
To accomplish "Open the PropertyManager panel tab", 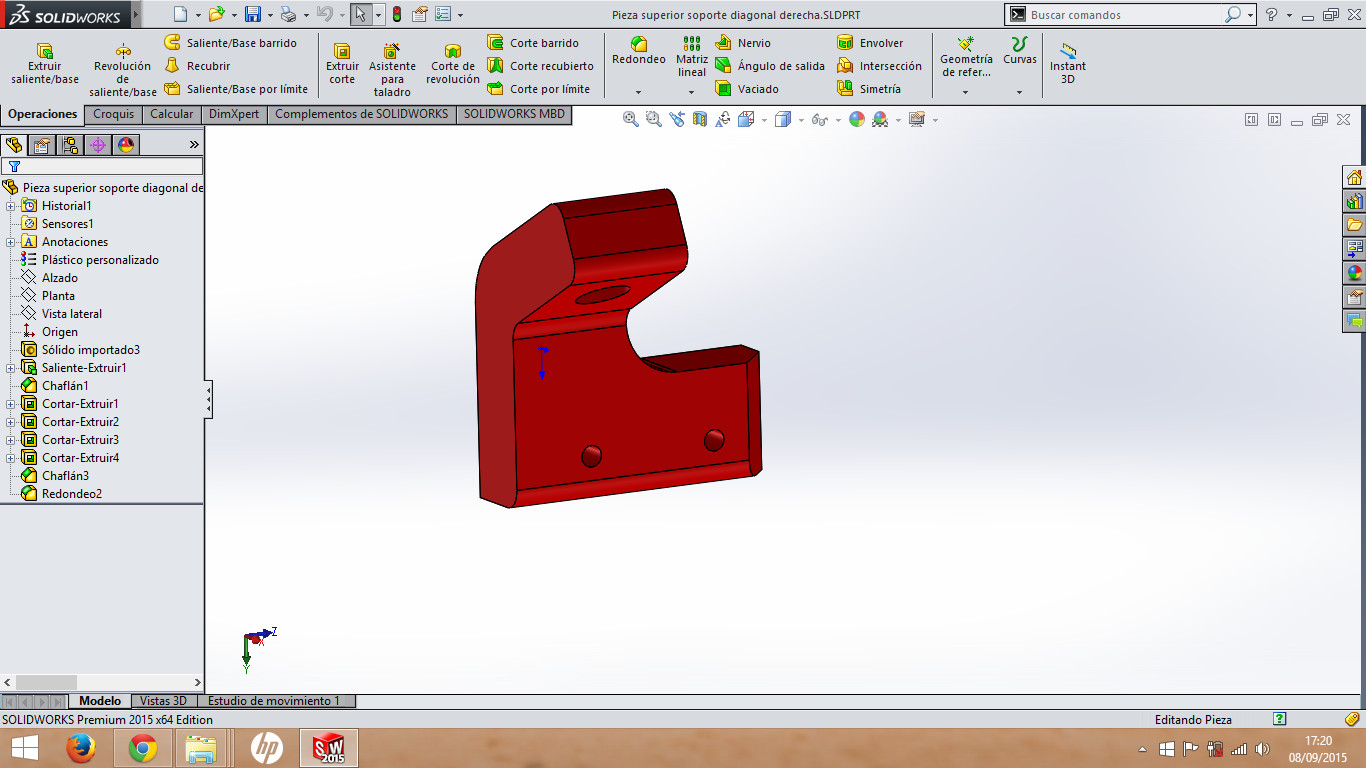I will 42,145.
